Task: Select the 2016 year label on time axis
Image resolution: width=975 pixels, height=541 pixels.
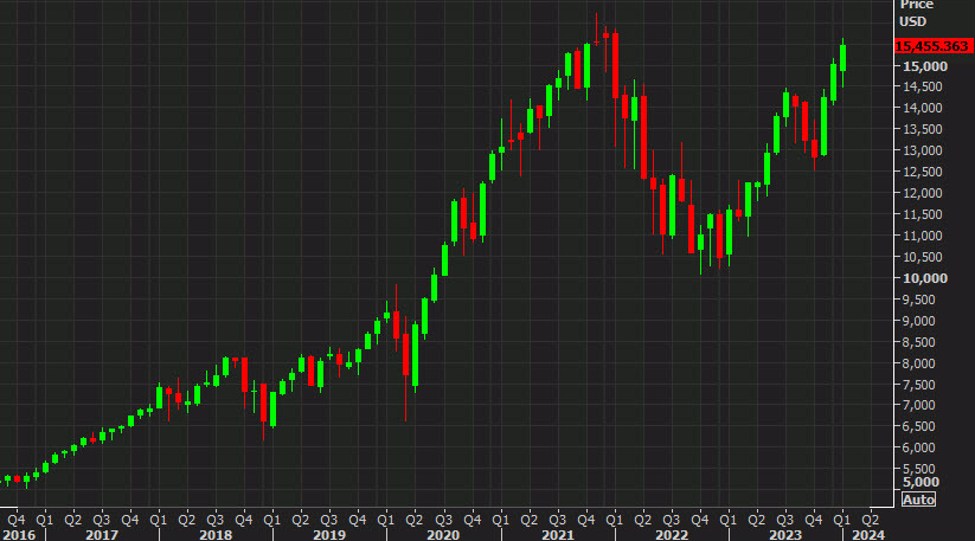Action: pyautogui.click(x=19, y=535)
